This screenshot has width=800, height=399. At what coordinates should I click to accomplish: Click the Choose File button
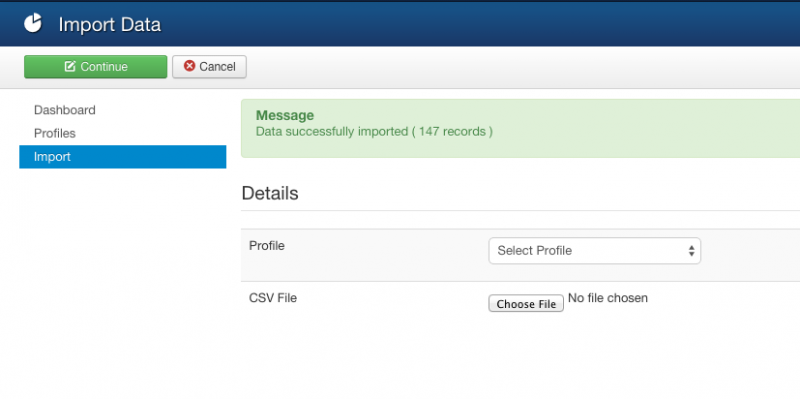(526, 304)
